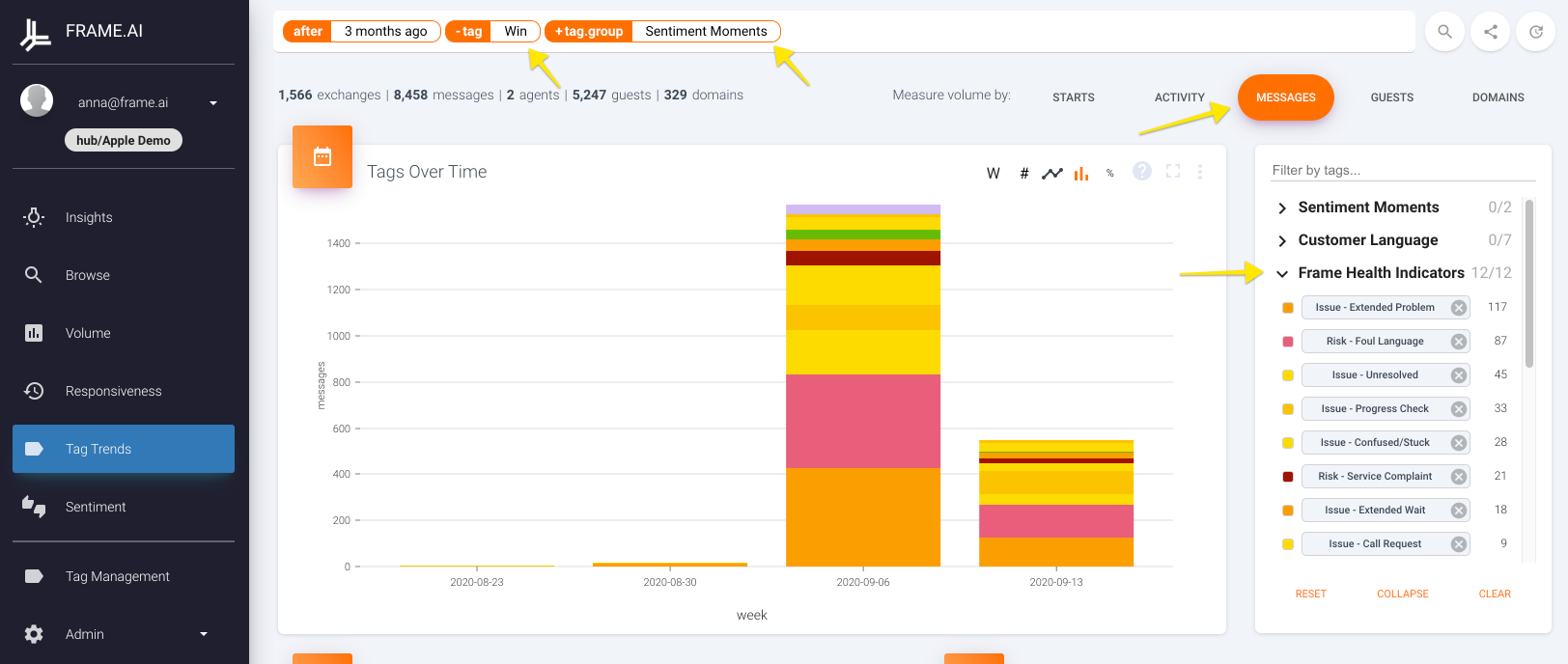1568x664 pixels.
Task: Open the Tag Trends page
Action: (124, 449)
